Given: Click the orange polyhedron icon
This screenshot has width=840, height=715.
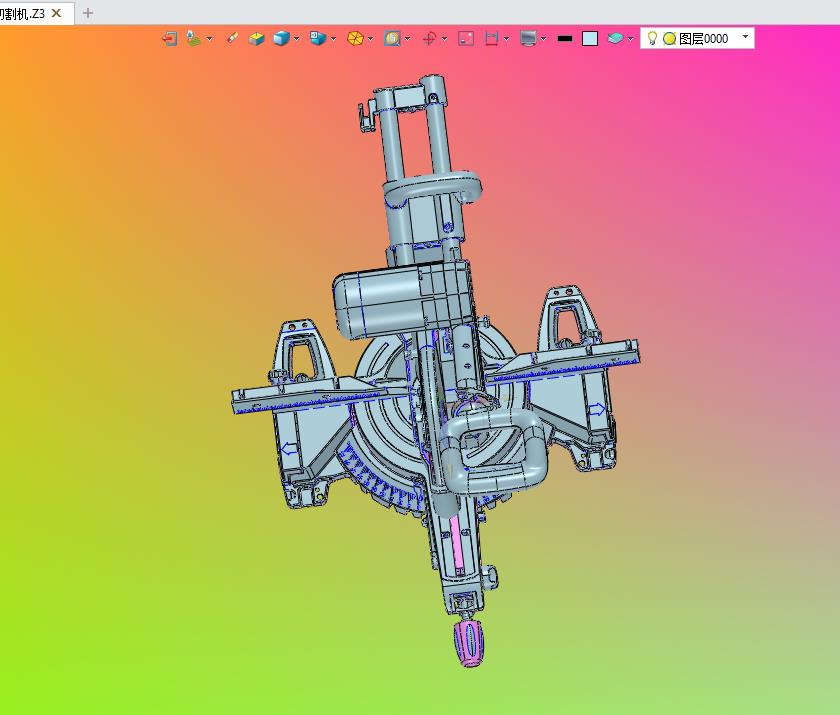Looking at the screenshot, I should pyautogui.click(x=355, y=39).
